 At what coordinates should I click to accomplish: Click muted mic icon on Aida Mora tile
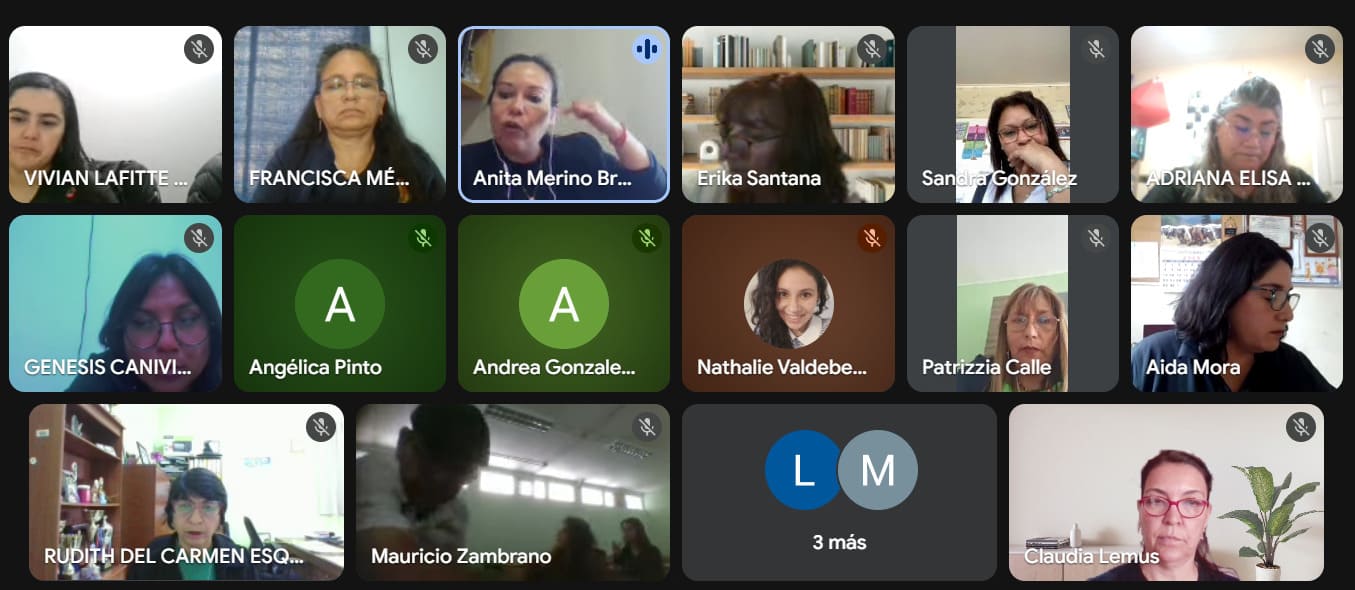point(1320,238)
